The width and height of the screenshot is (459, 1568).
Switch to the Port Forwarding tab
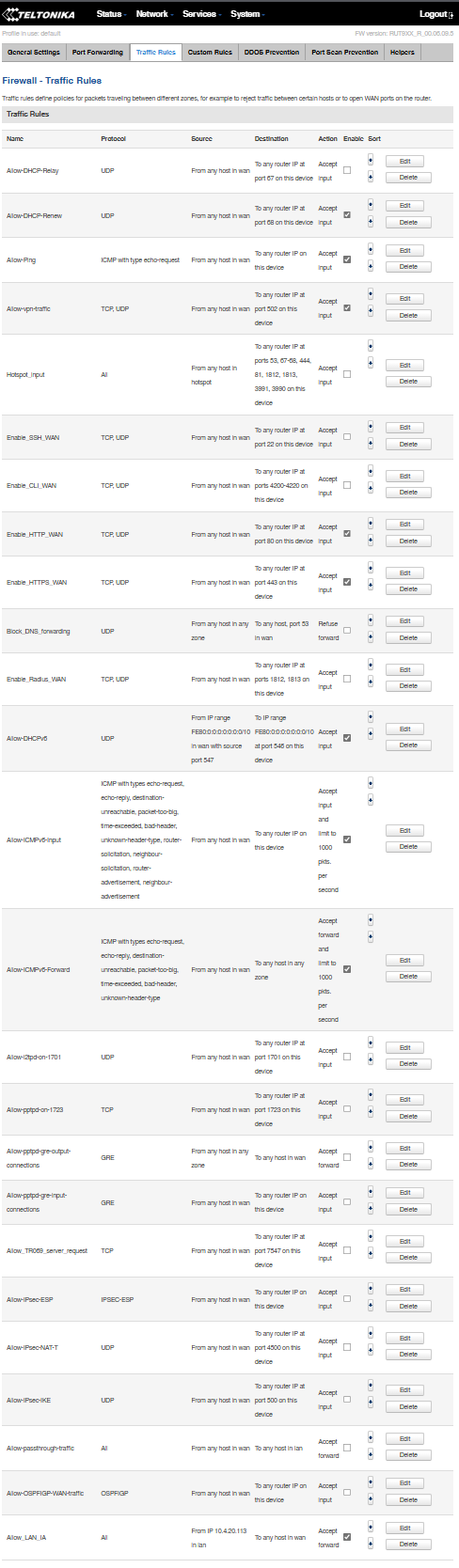click(x=98, y=53)
